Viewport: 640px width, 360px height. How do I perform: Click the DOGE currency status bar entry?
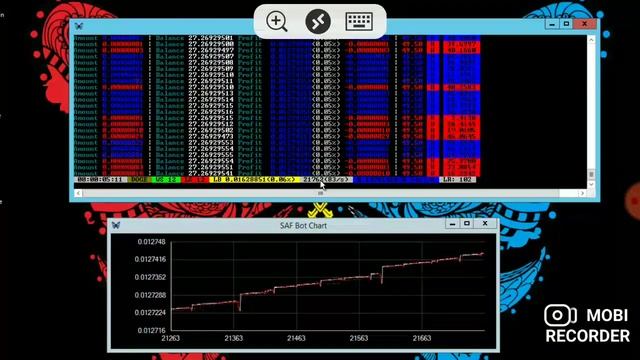(x=139, y=180)
